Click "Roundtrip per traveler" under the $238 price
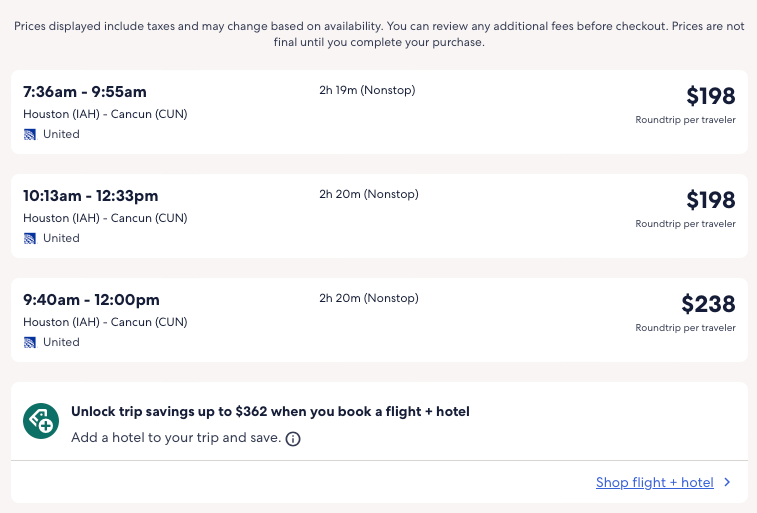The image size is (757, 513). [x=685, y=328]
